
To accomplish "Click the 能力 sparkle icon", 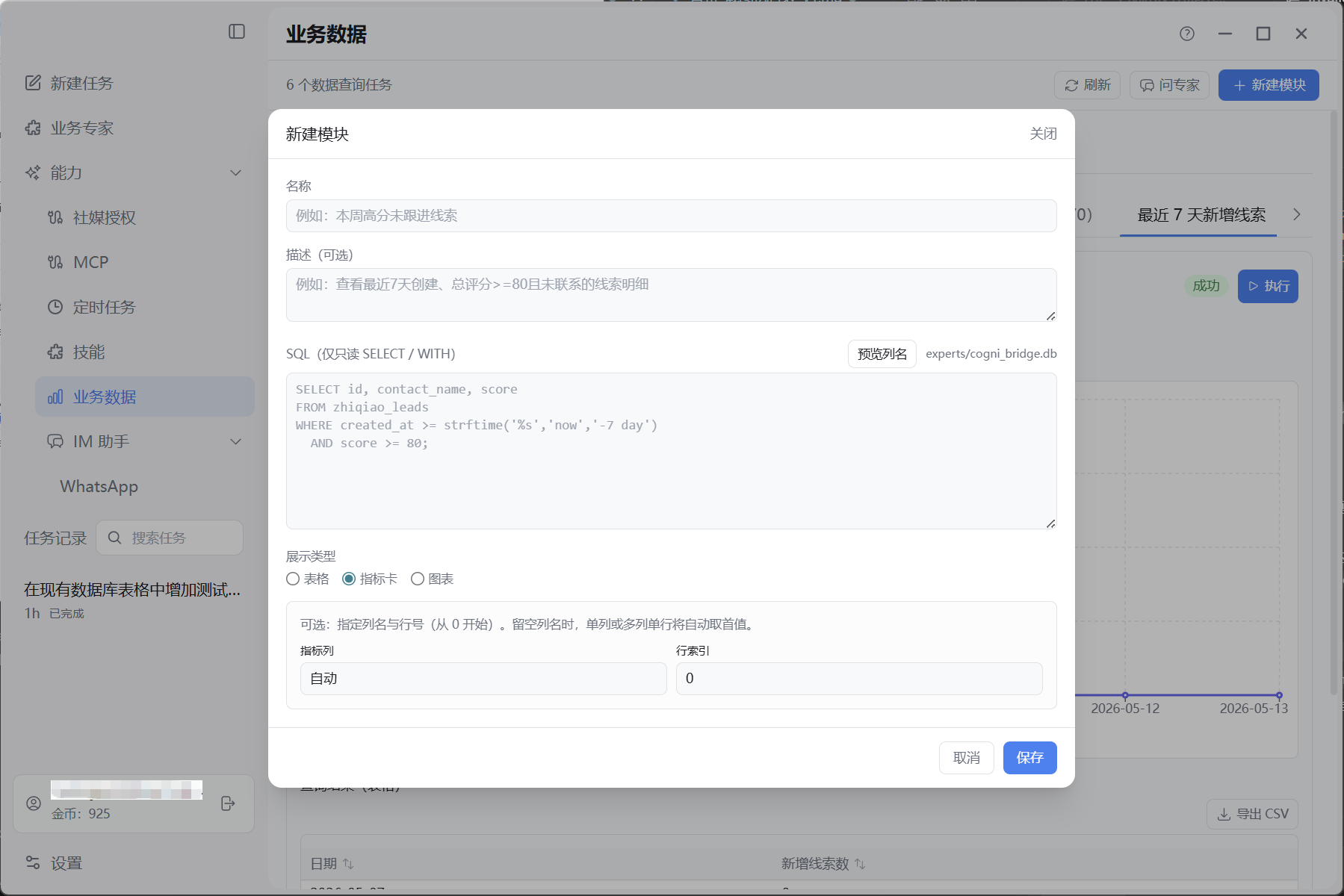I will [x=33, y=172].
